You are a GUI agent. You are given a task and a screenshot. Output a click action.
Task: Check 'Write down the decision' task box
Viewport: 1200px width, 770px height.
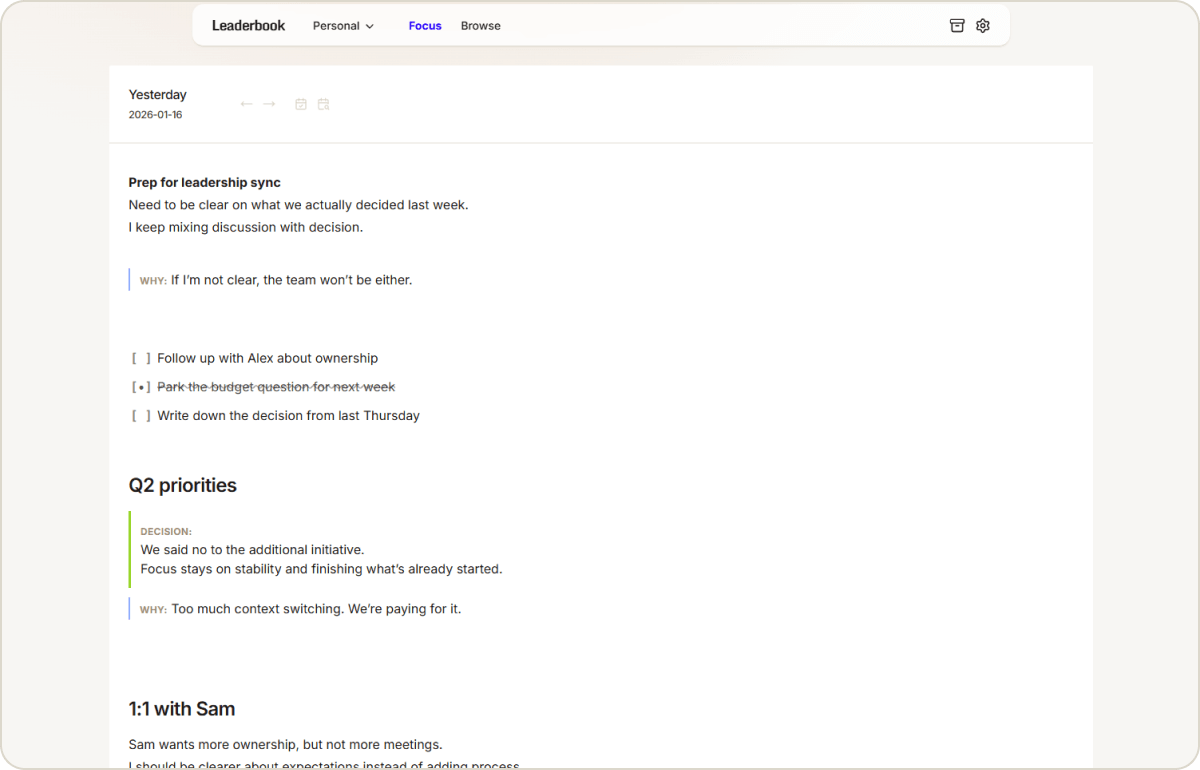(x=141, y=416)
